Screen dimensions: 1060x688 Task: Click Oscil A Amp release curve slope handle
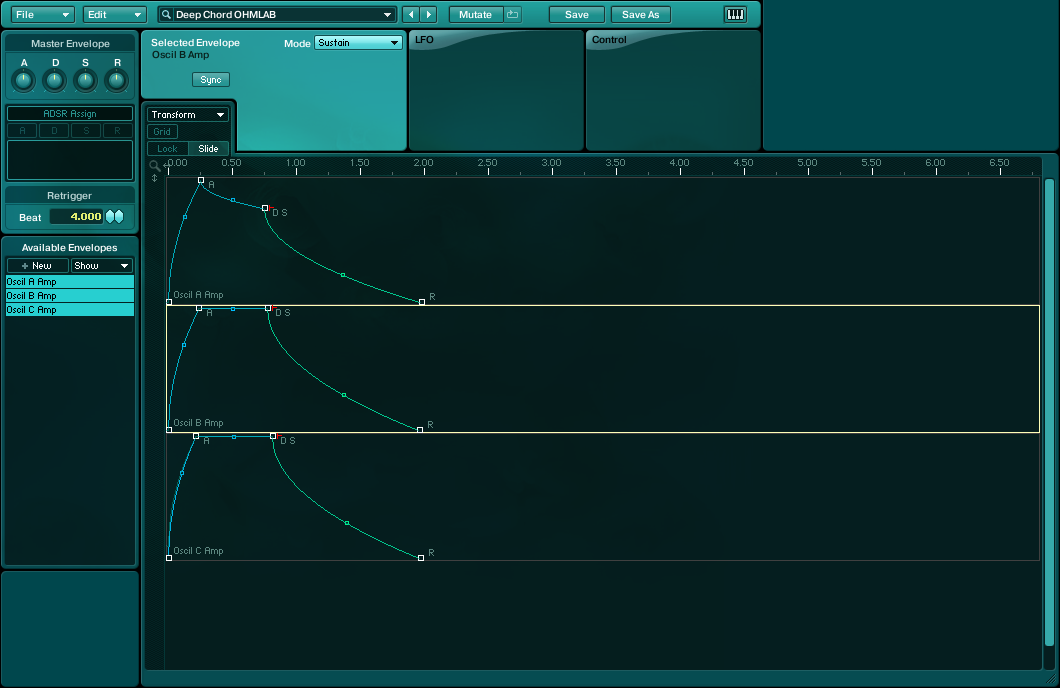click(x=343, y=275)
